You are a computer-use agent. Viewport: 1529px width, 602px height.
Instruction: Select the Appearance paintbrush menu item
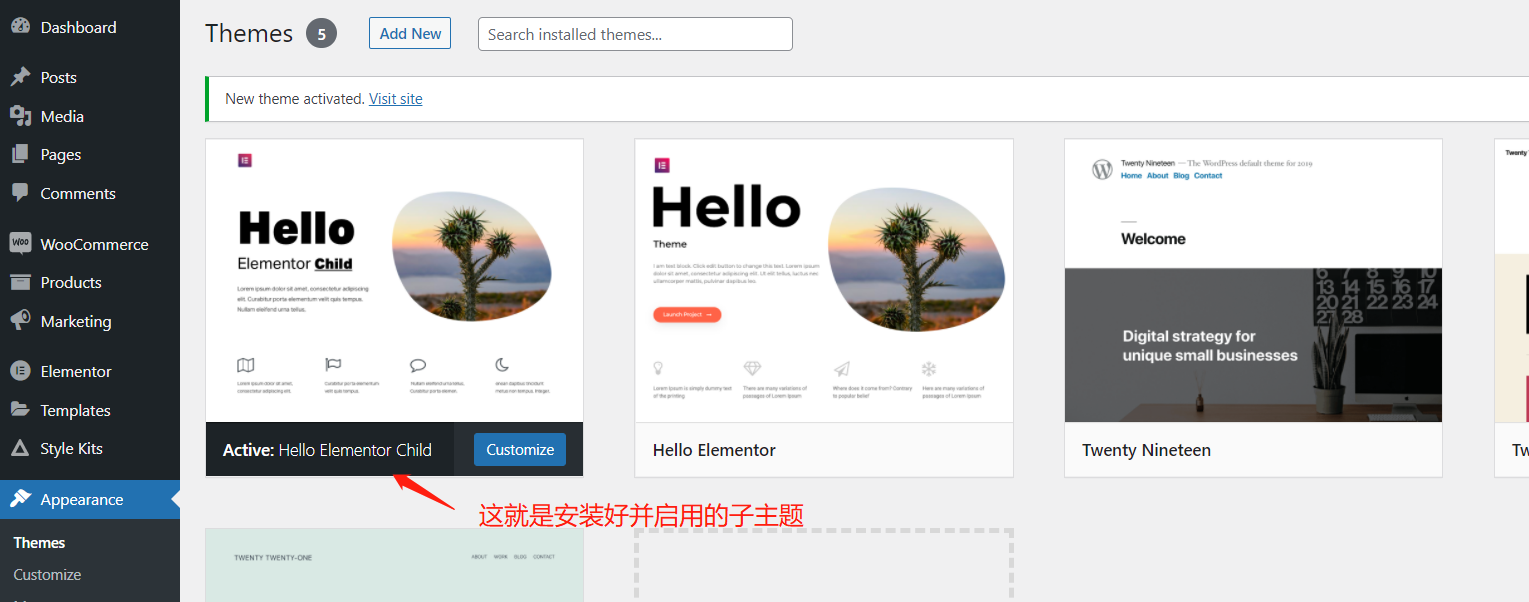coord(90,499)
